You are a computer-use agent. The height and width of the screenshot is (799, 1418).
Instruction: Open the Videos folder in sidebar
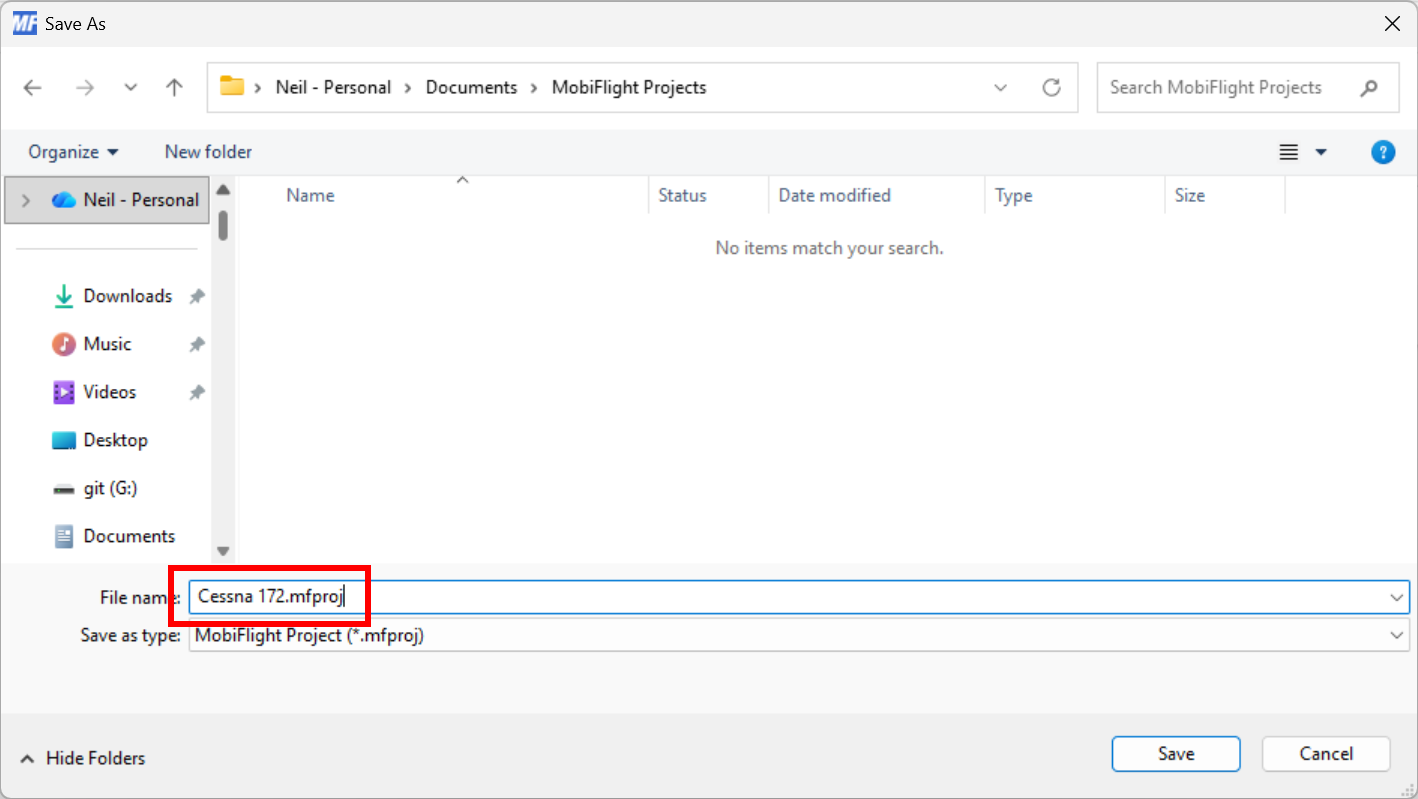tap(109, 392)
